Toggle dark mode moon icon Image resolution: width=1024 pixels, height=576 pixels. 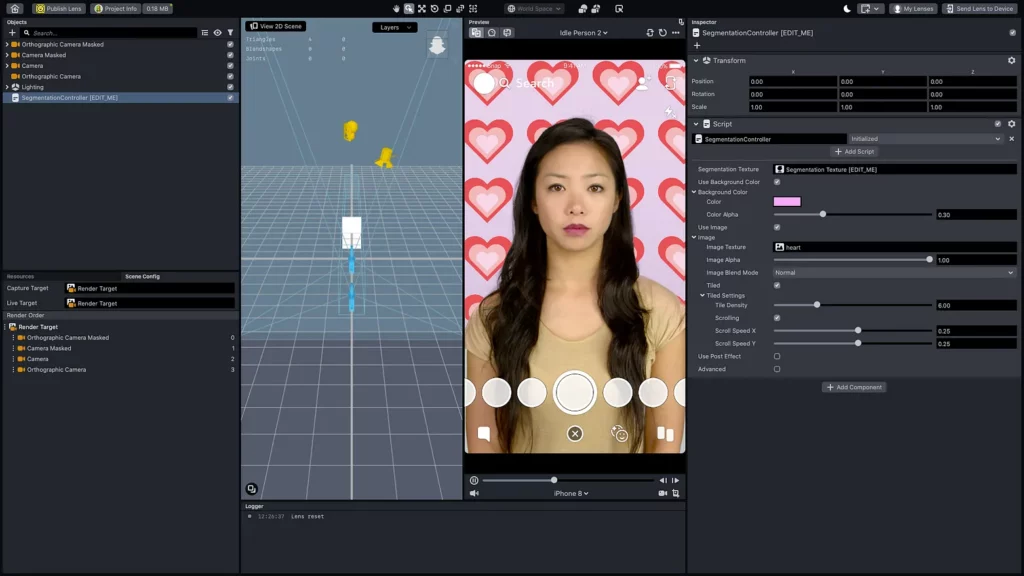tap(847, 8)
